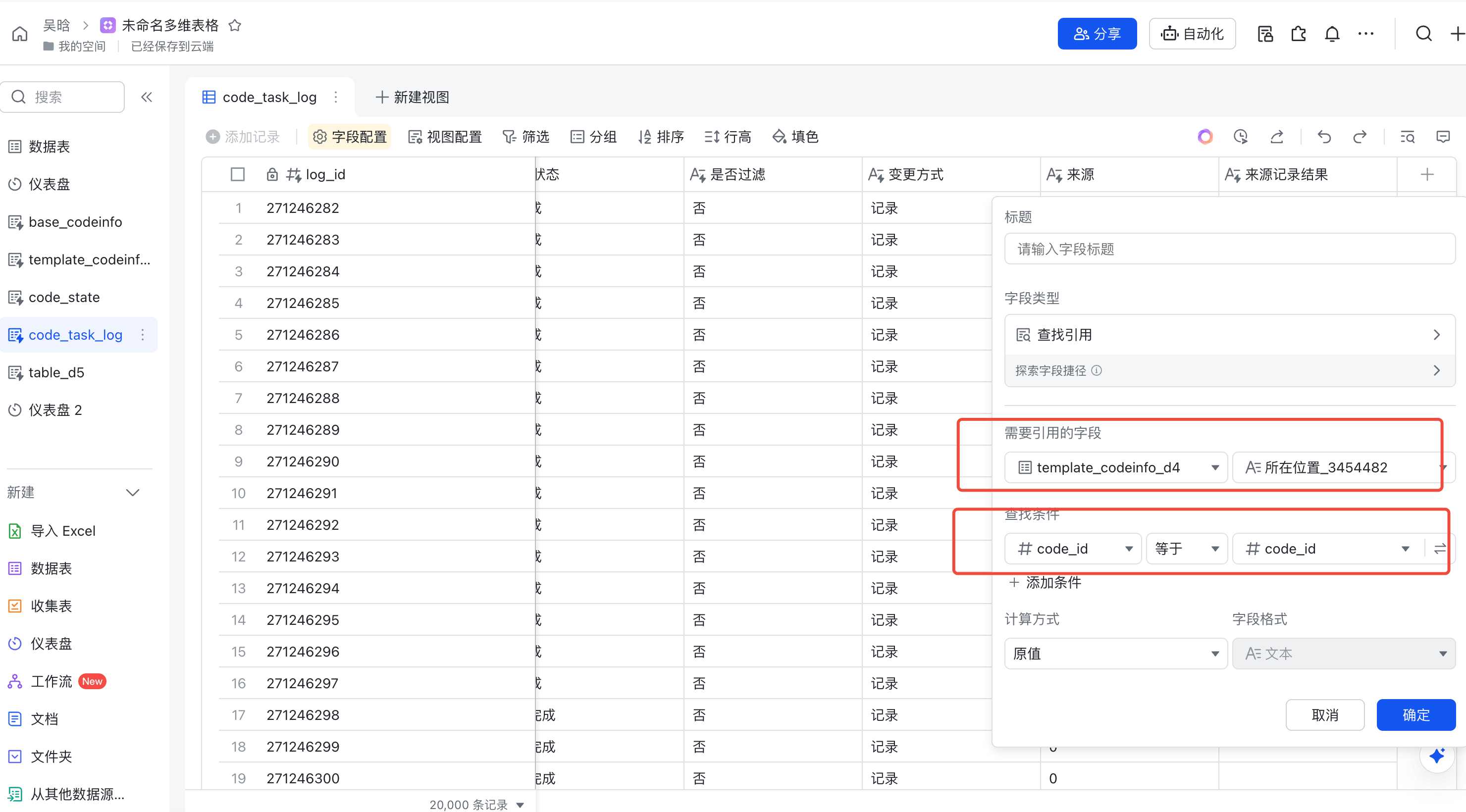Click the 吴晗 breadcrumb link
The width and height of the screenshot is (1466, 812).
point(56,25)
